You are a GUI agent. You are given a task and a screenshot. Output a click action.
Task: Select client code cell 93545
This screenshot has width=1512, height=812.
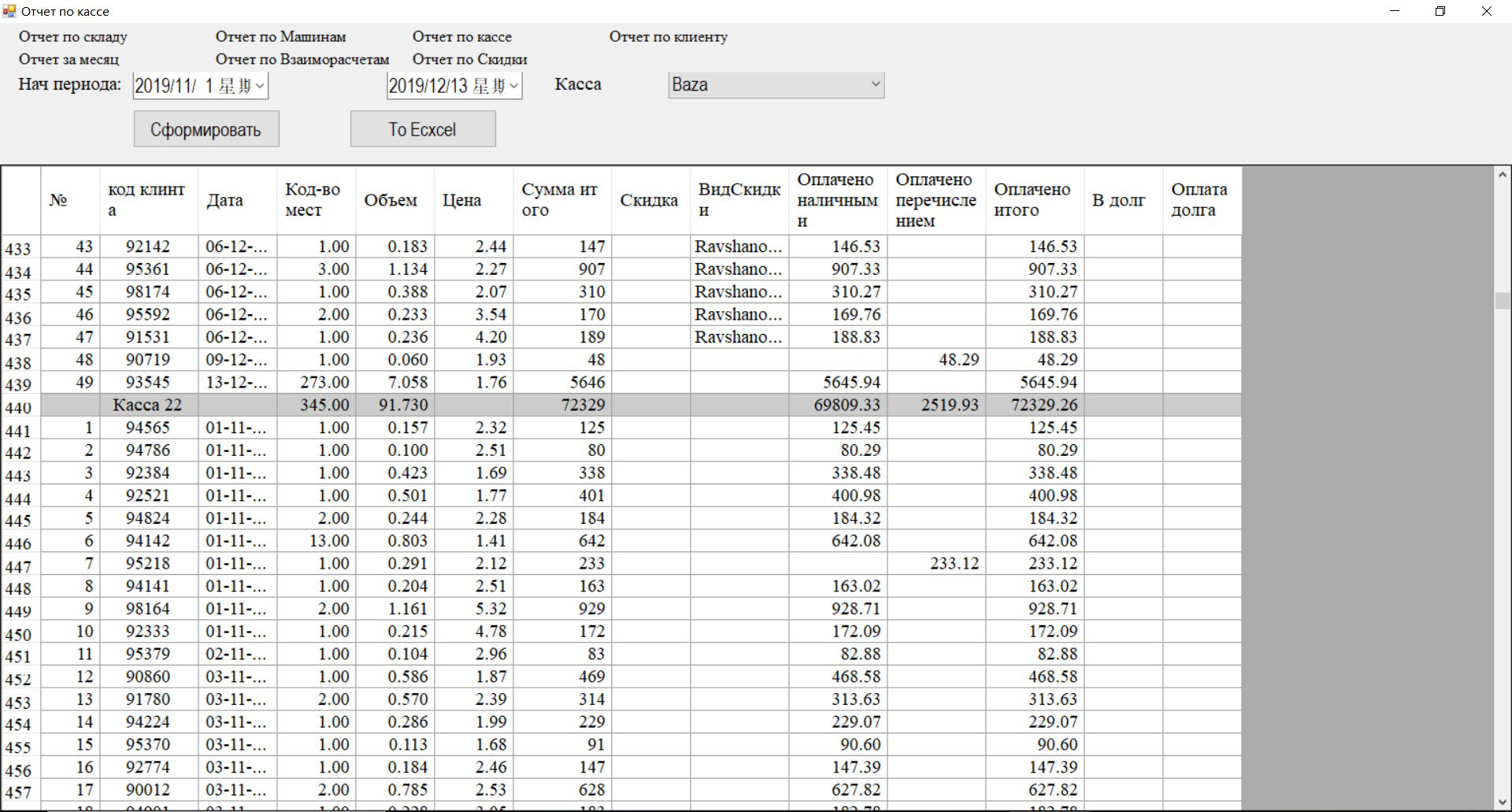tap(148, 383)
